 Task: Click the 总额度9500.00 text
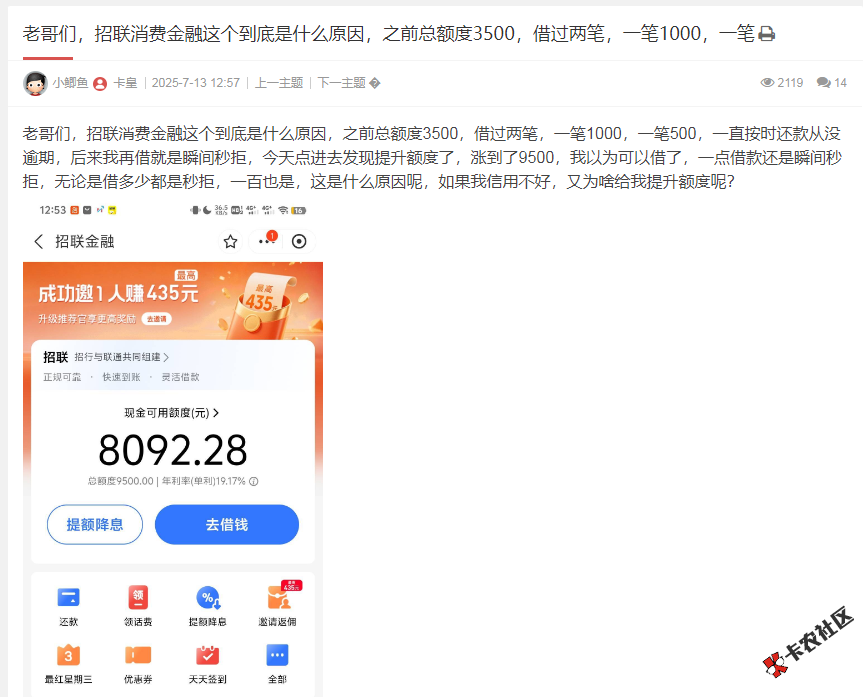(x=121, y=481)
